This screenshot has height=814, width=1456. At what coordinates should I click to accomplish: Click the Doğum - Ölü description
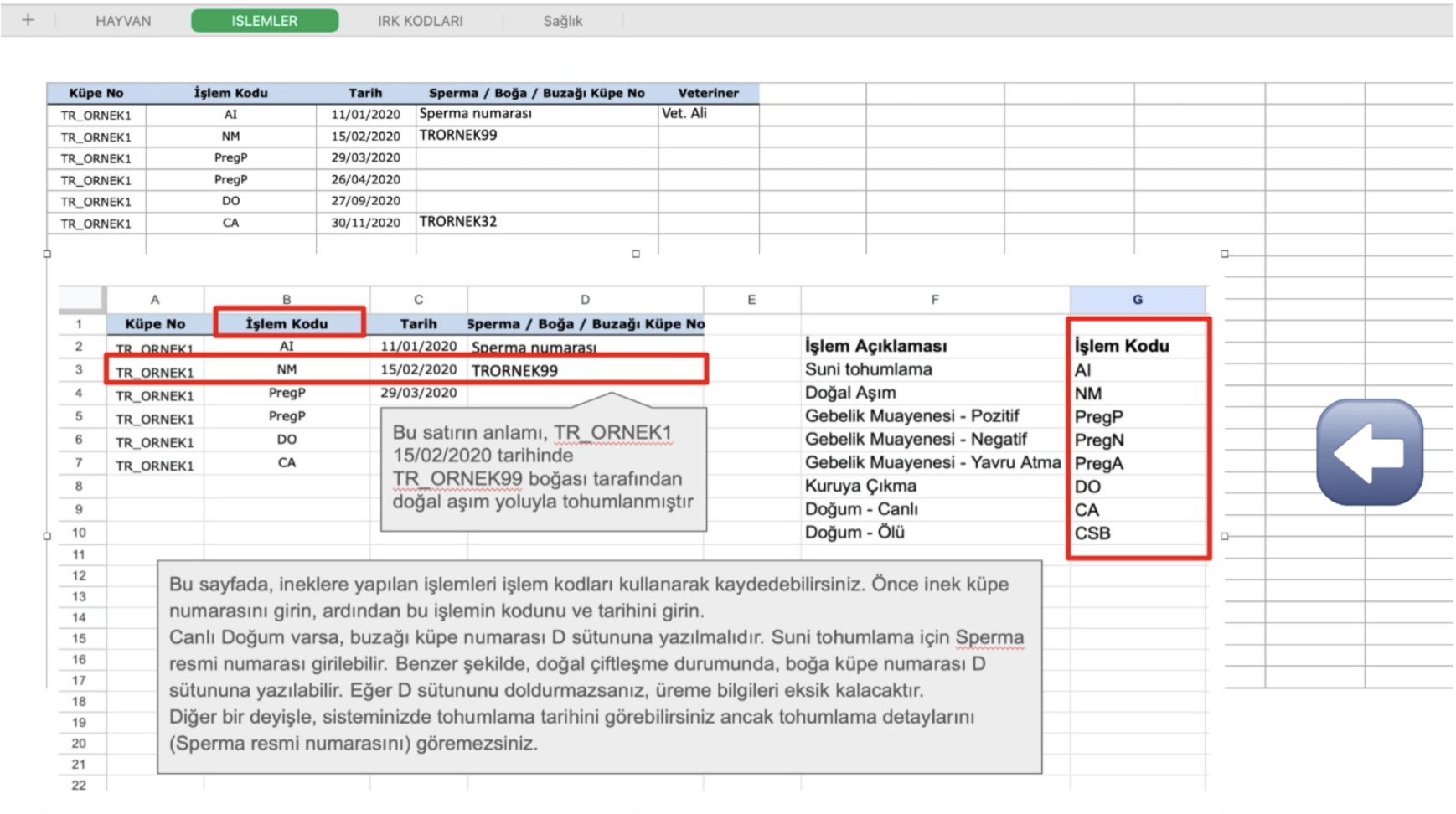pos(854,533)
